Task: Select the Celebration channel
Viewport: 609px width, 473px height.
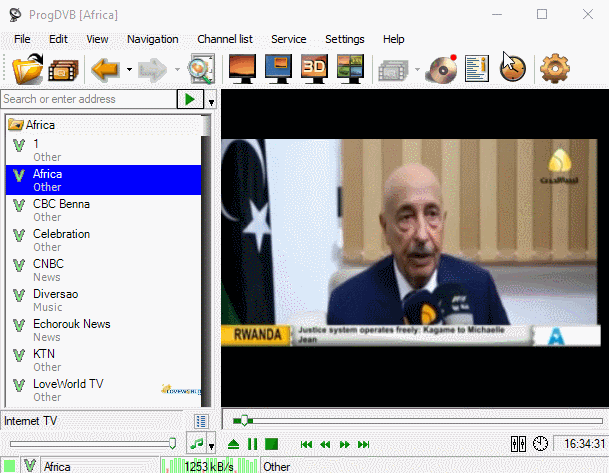Action: point(104,240)
